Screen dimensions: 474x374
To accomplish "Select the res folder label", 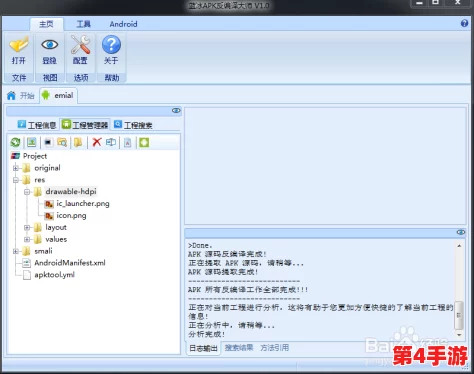I will 40,180.
